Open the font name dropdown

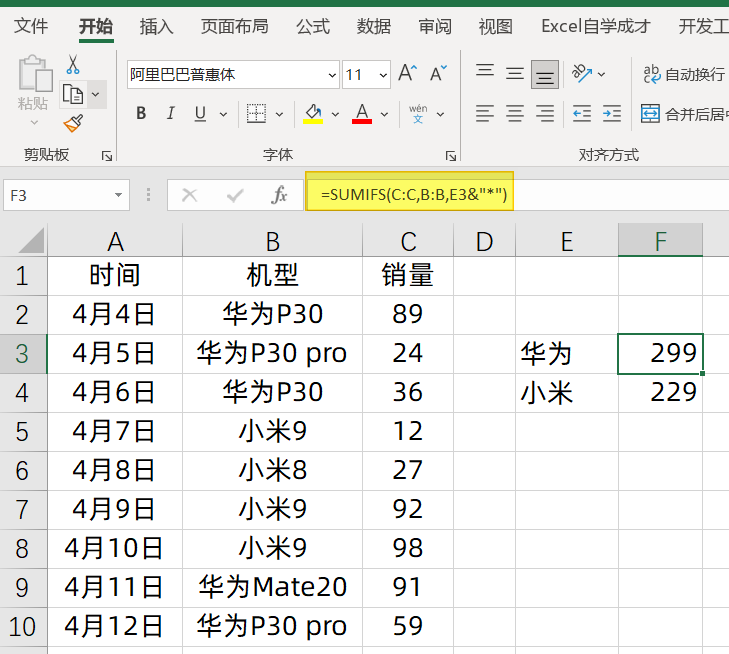[x=332, y=75]
